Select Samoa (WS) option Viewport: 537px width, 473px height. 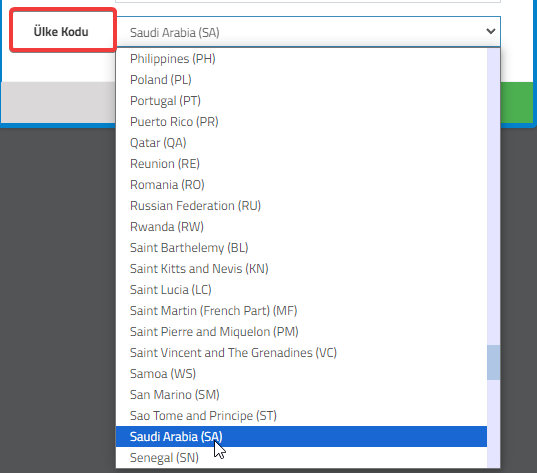click(301, 374)
